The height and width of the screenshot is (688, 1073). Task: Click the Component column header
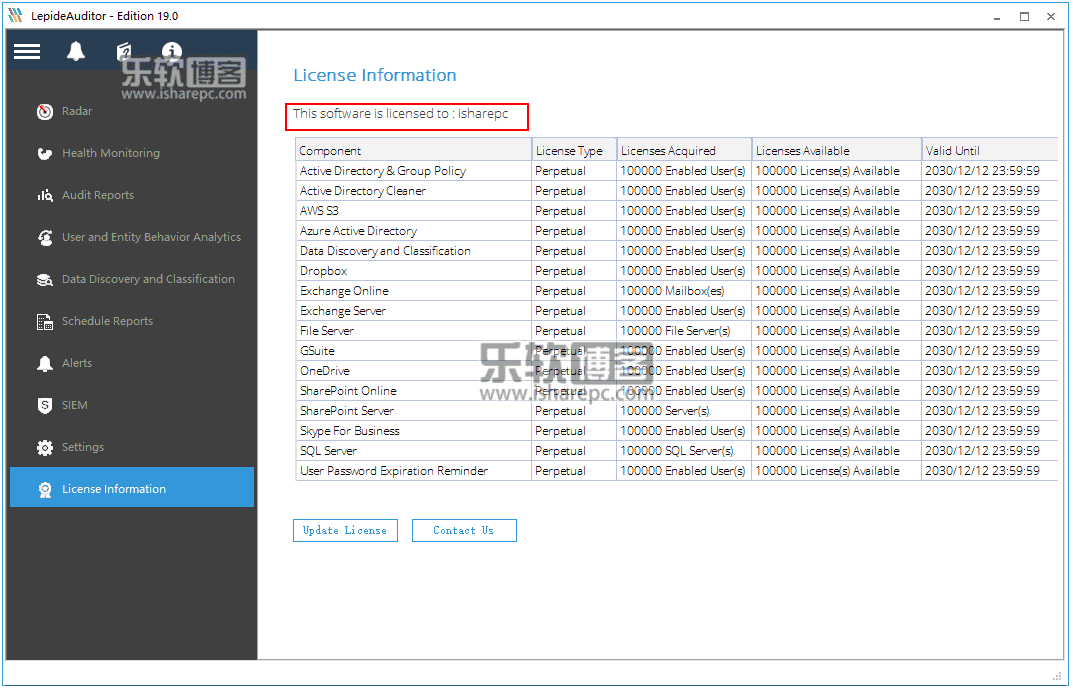(x=414, y=150)
